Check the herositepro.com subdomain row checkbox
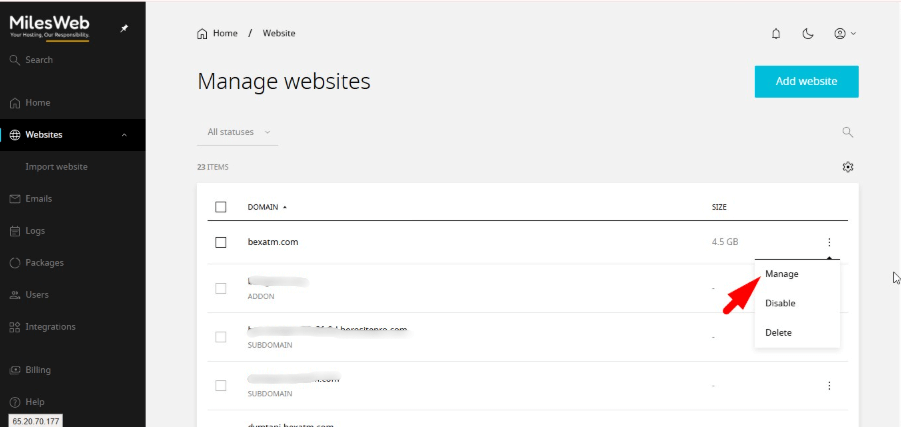Viewport: 901px width, 429px height. click(221, 337)
